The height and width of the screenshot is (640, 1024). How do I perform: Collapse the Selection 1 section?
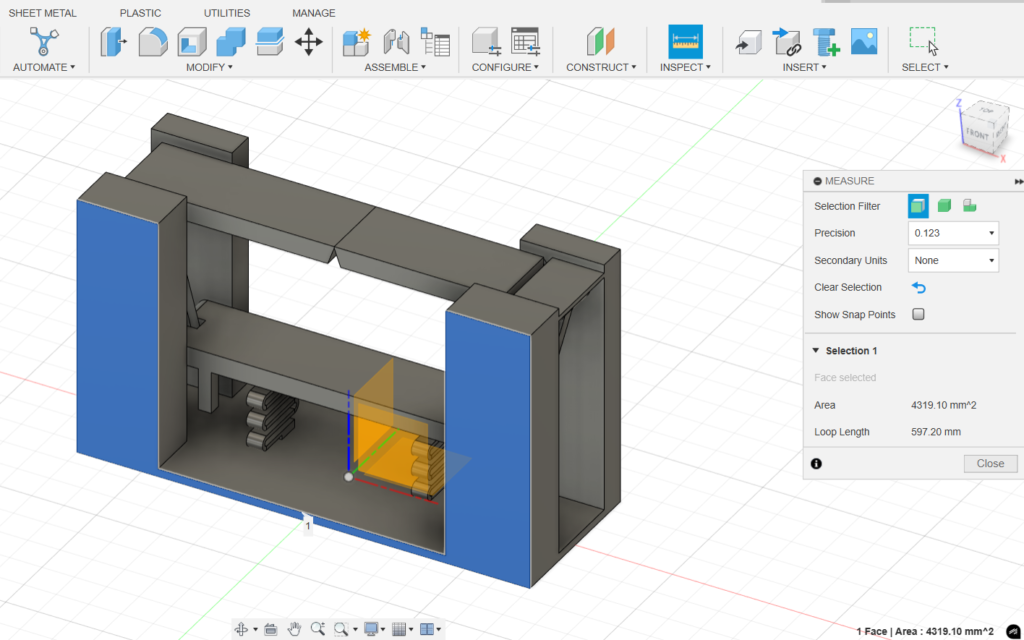pos(816,351)
